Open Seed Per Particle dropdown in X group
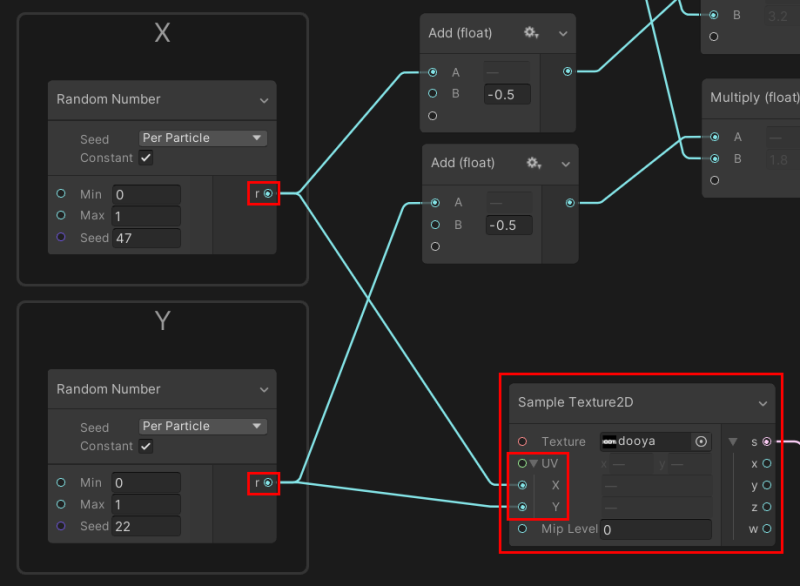The height and width of the screenshot is (586, 800). coord(203,138)
